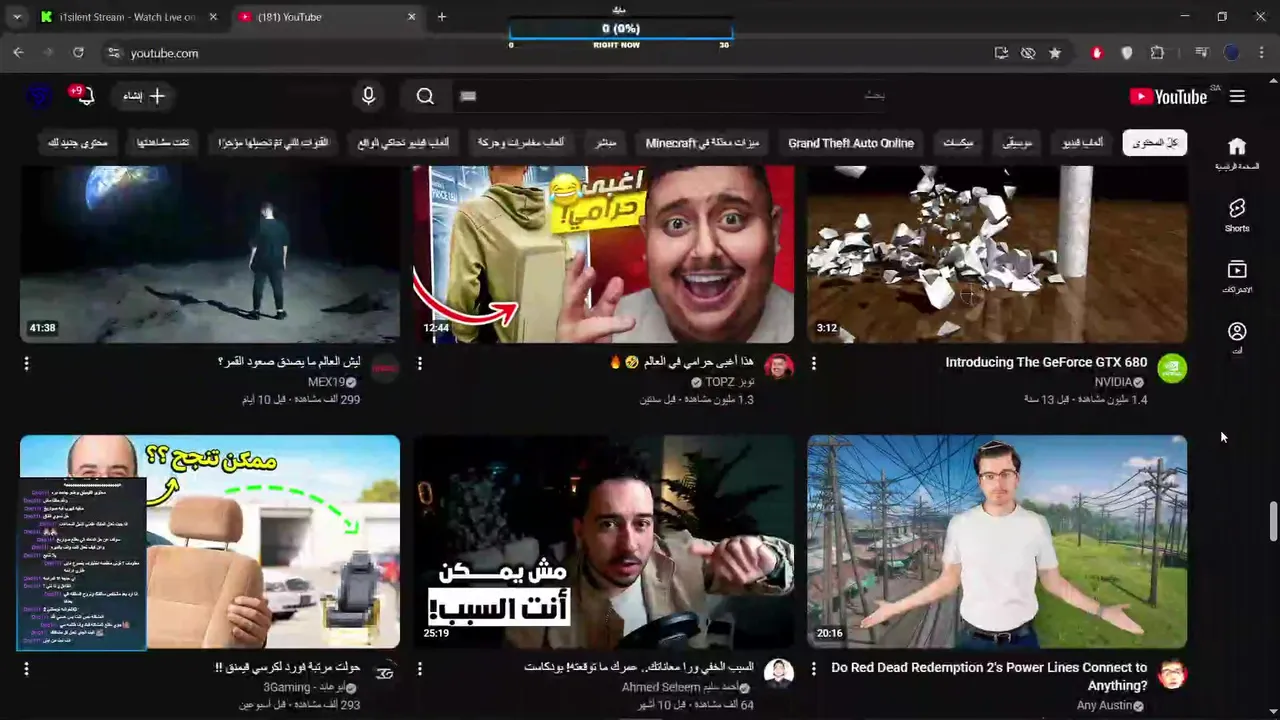1280x720 pixels.
Task: Start voice search with microphone icon
Action: (368, 96)
